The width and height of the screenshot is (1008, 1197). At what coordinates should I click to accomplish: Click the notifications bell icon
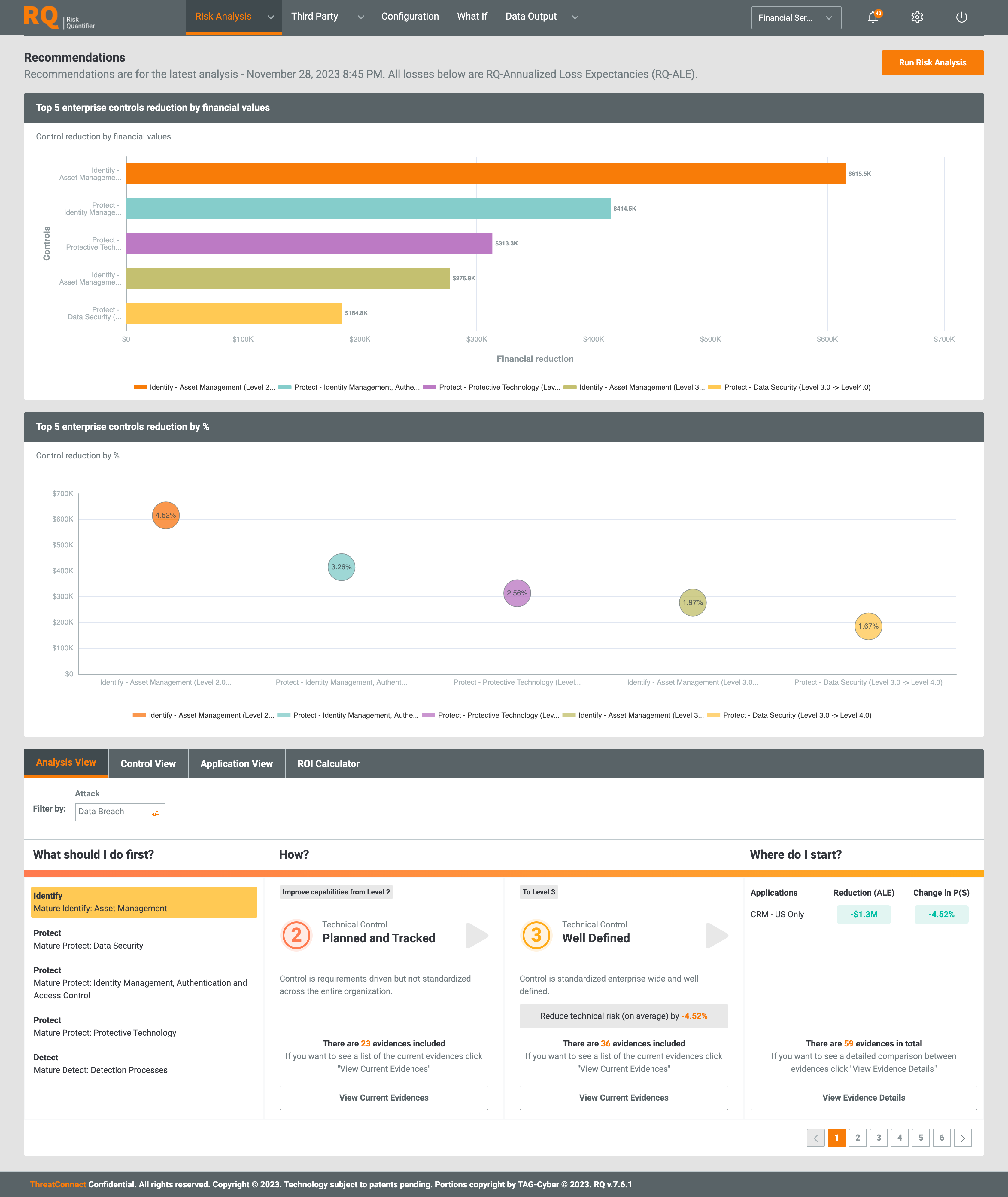[x=874, y=17]
